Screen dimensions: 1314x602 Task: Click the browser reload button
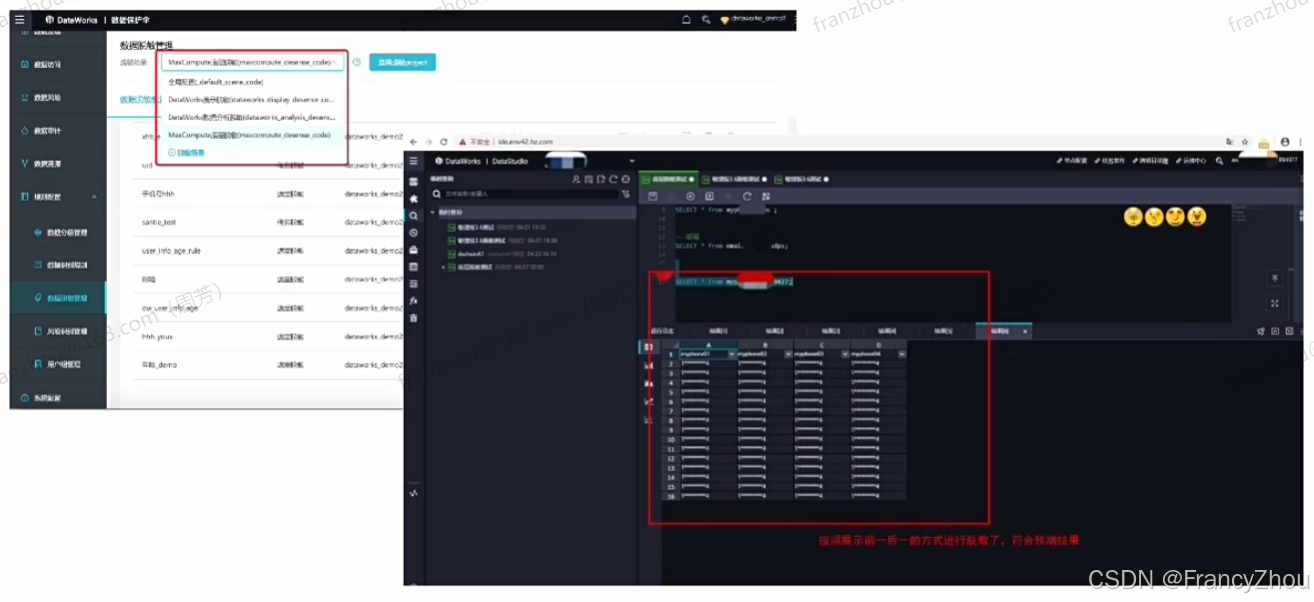(443, 142)
